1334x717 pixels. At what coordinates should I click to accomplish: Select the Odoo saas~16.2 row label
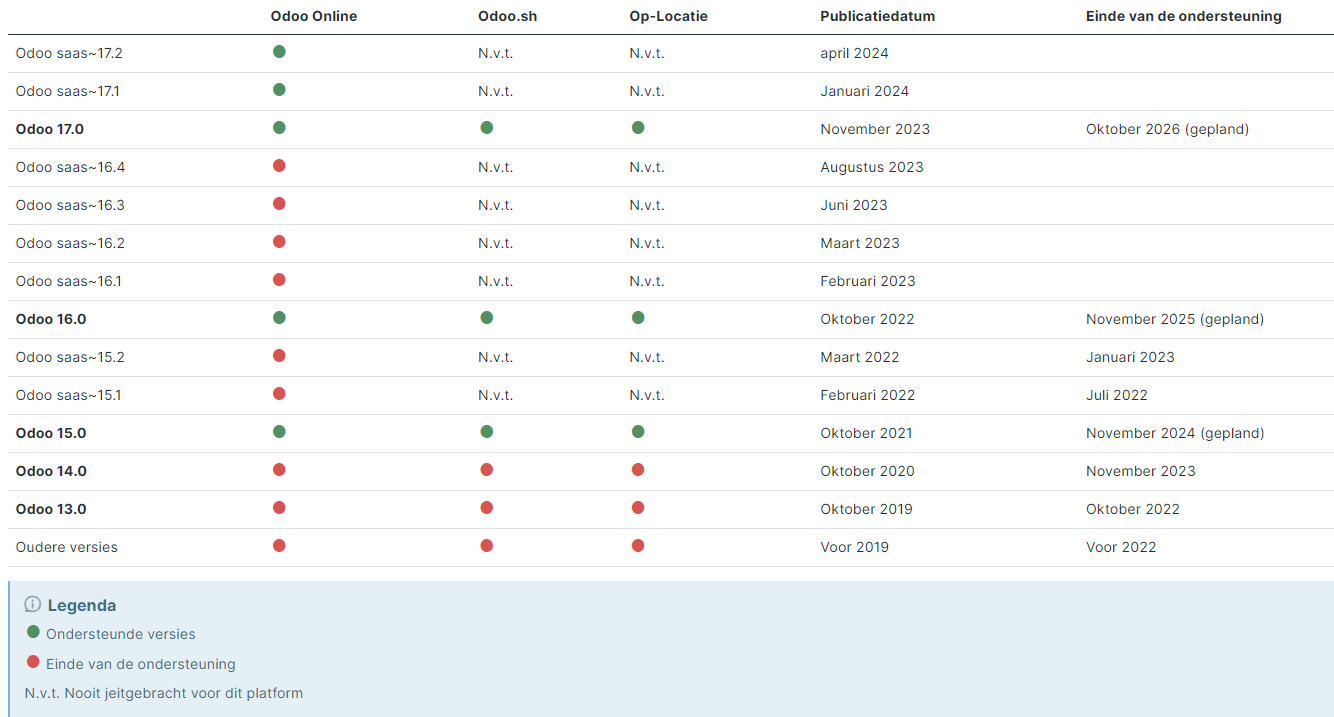(70, 243)
